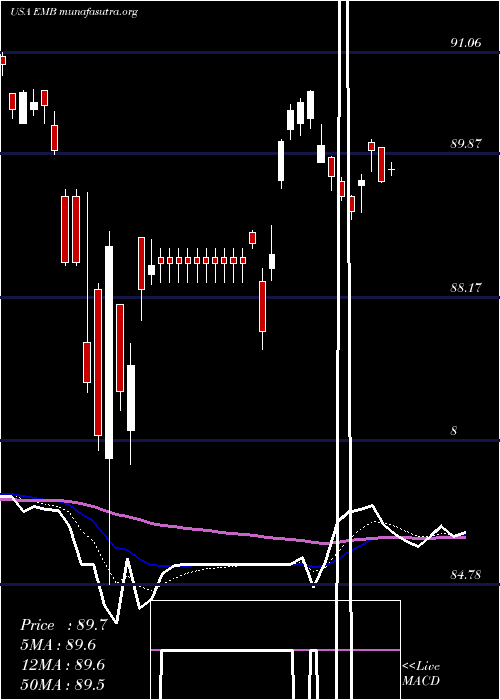Click the 50MA : 89.5 value
This screenshot has height=700, width=500.
tap(63, 684)
